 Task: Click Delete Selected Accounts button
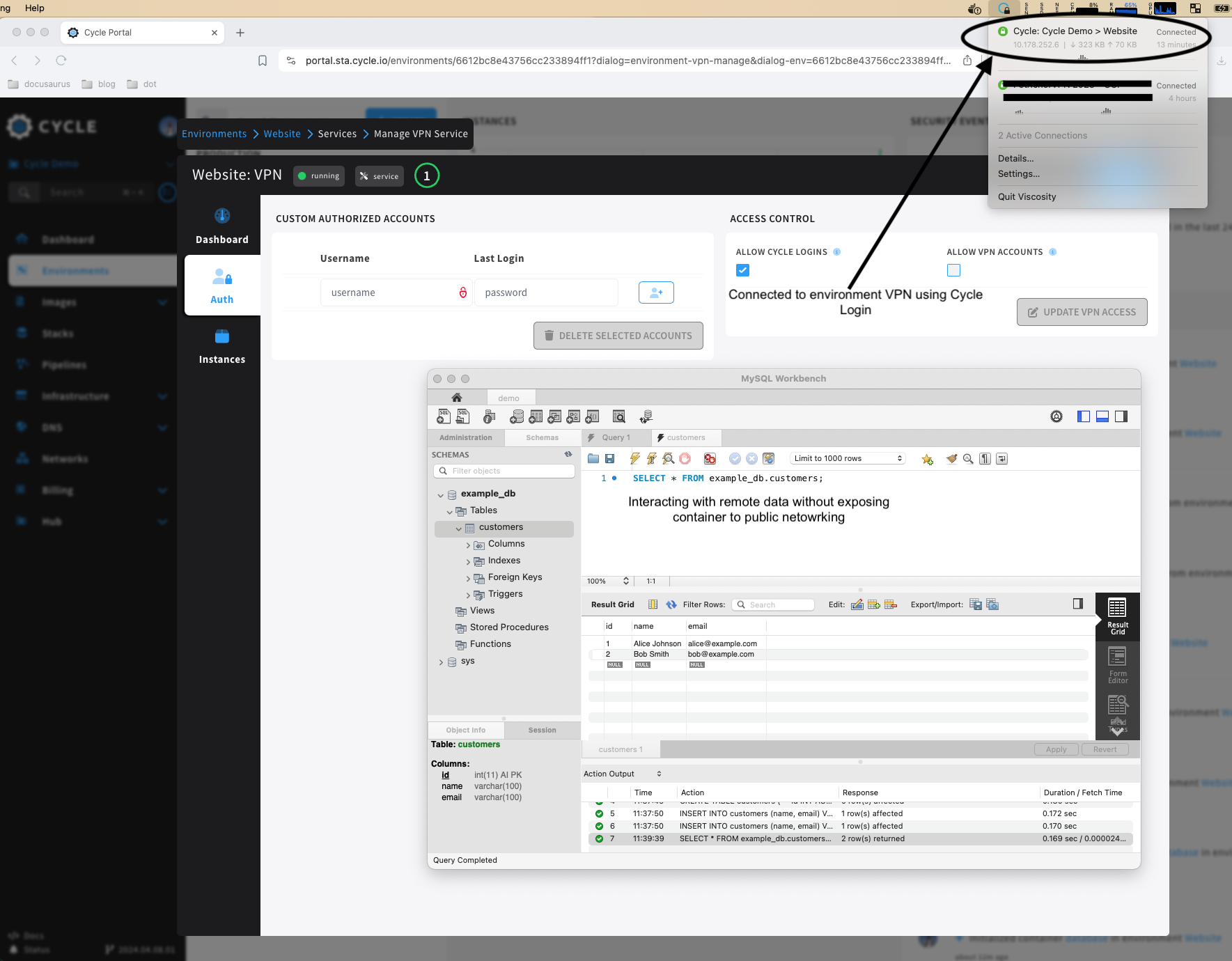(x=618, y=336)
